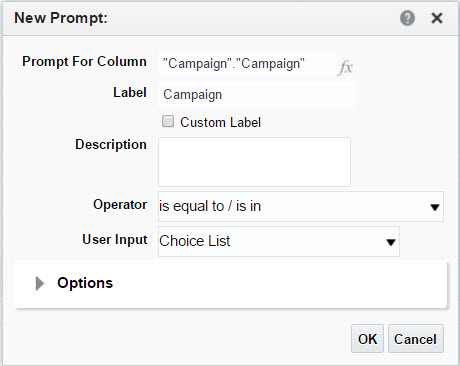Screen dimensions: 460x366
Task: Click the fx Edit Formula icon
Action: (345, 68)
